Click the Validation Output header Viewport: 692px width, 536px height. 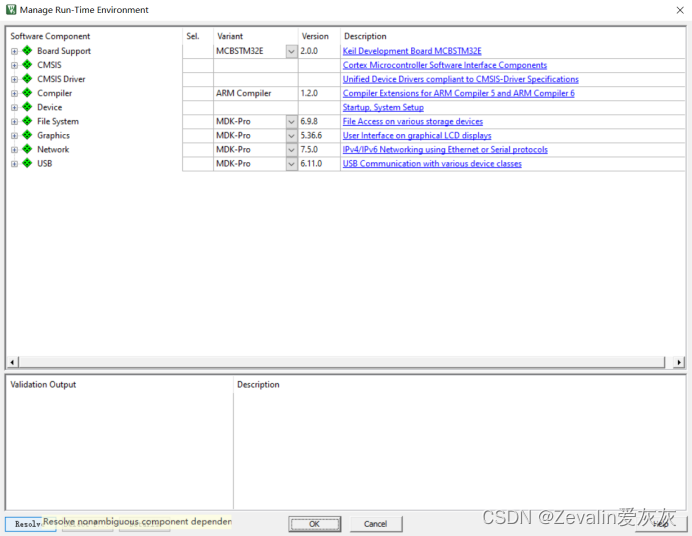(x=43, y=384)
